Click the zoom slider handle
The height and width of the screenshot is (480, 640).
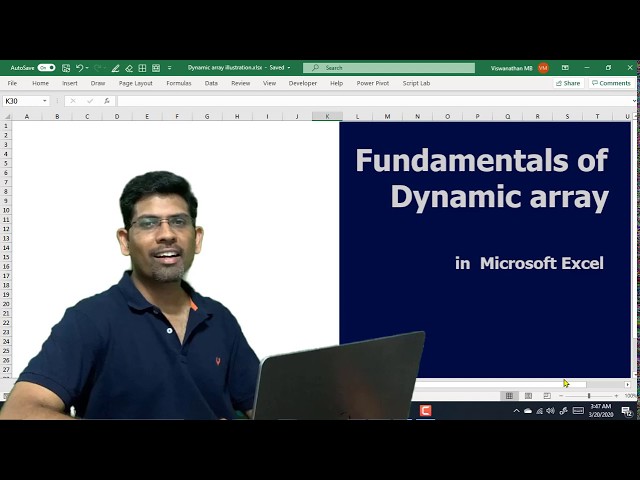(x=589, y=396)
